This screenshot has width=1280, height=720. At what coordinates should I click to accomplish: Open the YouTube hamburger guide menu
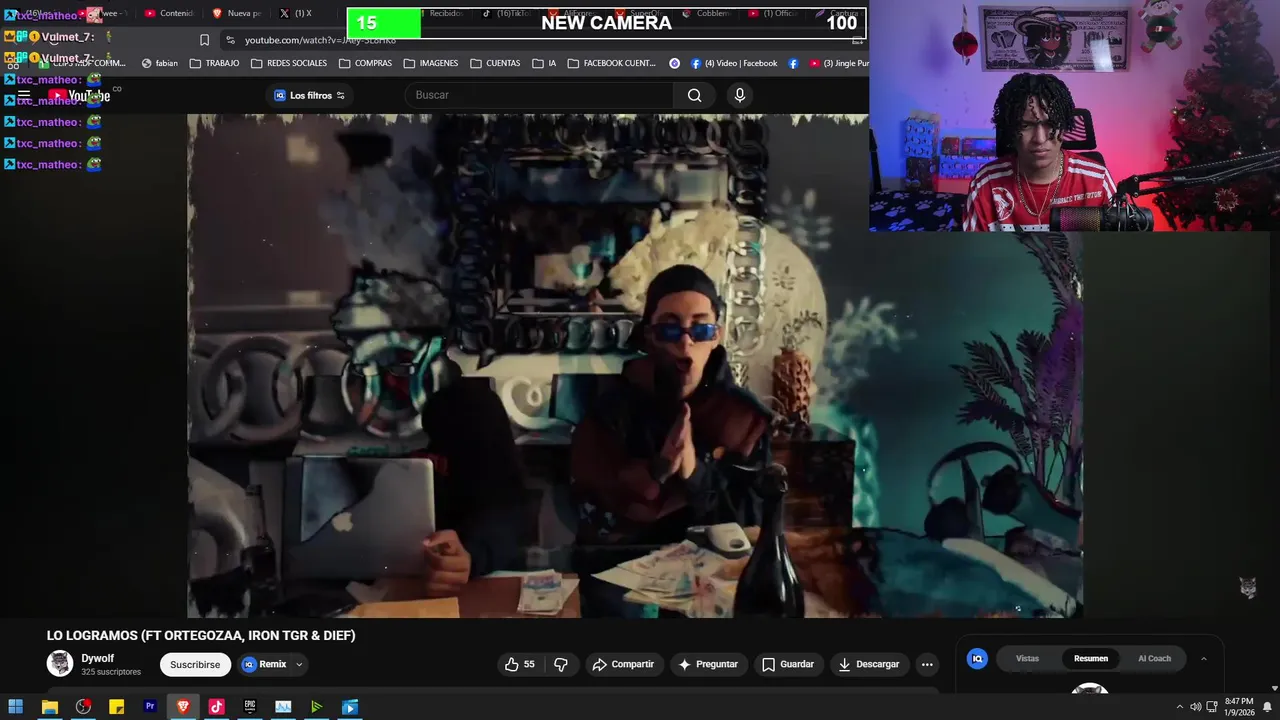point(24,96)
